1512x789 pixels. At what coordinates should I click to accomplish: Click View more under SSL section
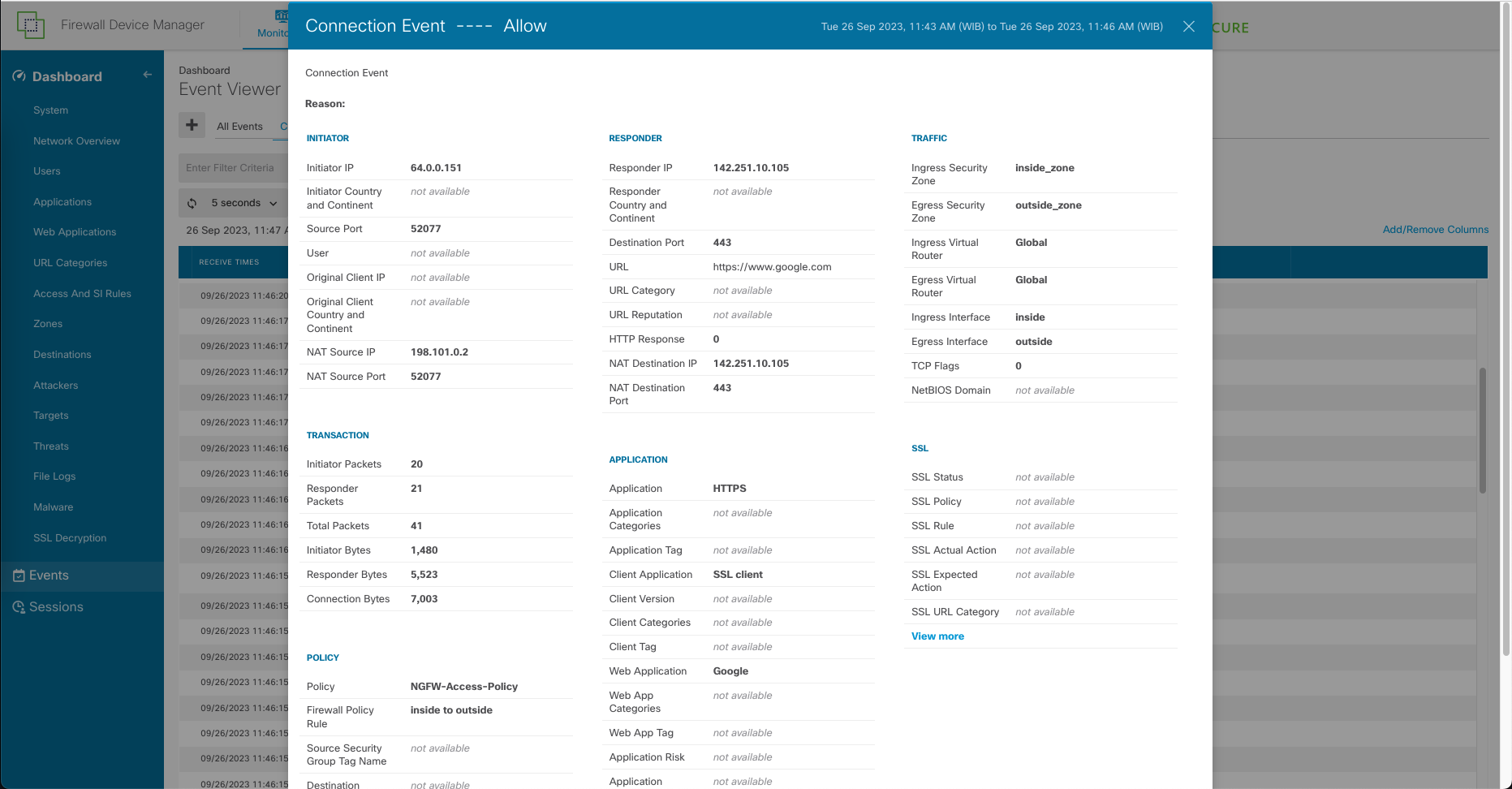click(x=937, y=636)
